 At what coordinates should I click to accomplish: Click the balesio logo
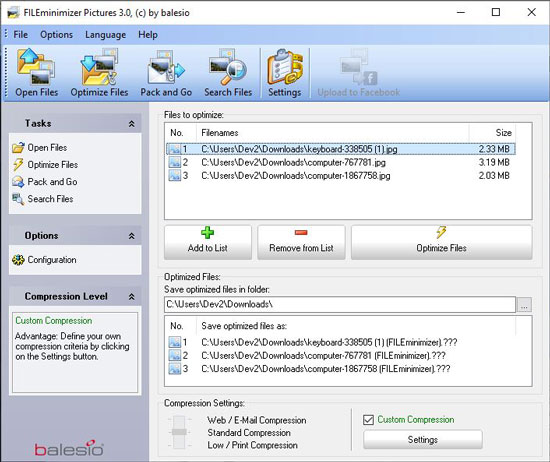tap(69, 448)
